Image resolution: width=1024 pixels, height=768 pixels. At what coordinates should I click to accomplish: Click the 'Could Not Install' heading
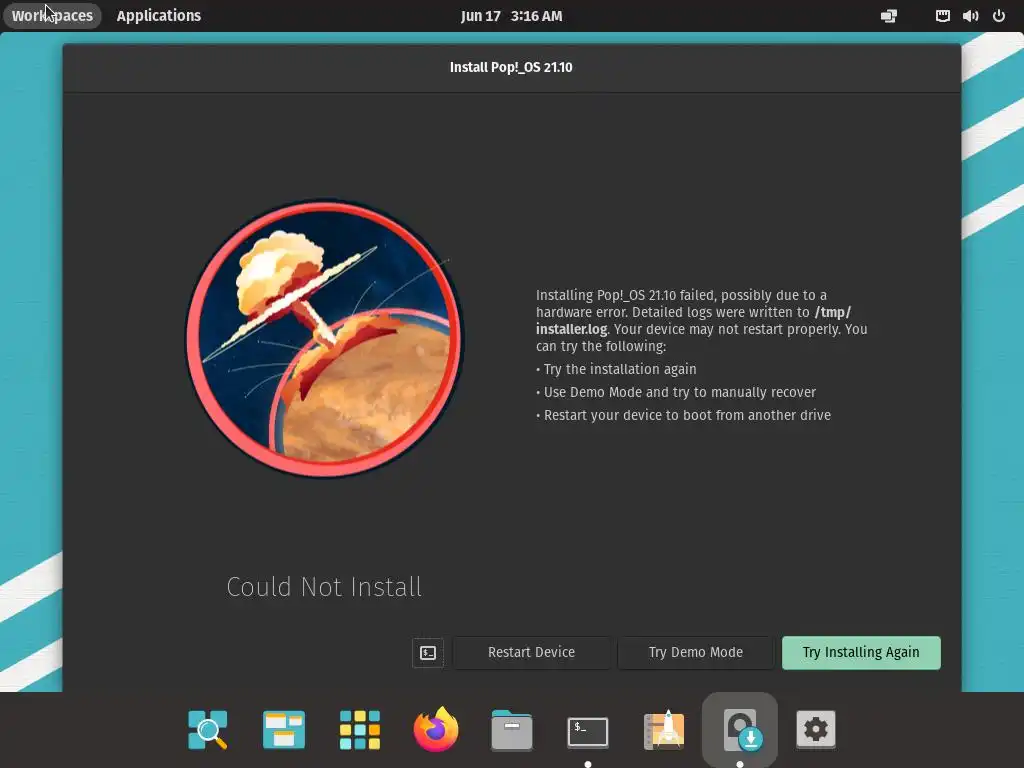click(324, 587)
